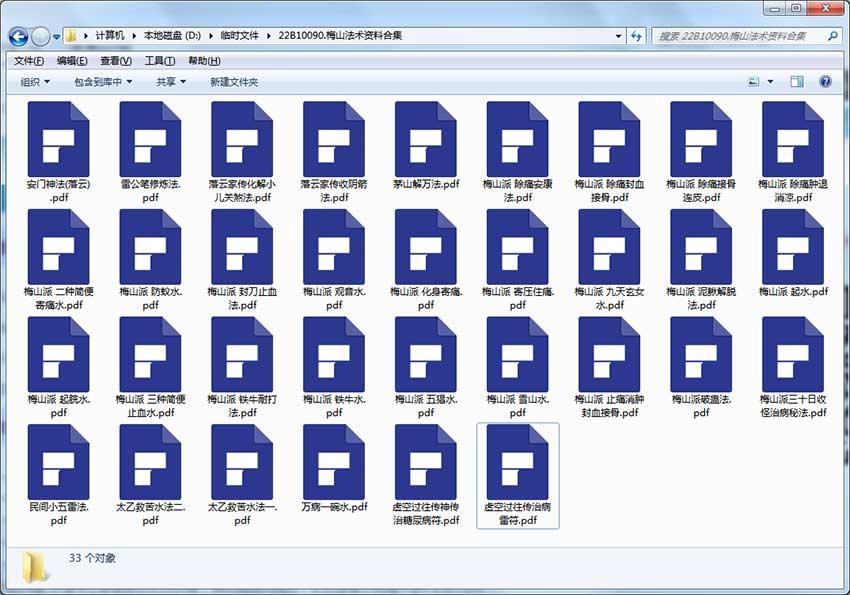
Task: Select 虚空过往传神传治糖尿病符.pdf file
Action: (426, 475)
